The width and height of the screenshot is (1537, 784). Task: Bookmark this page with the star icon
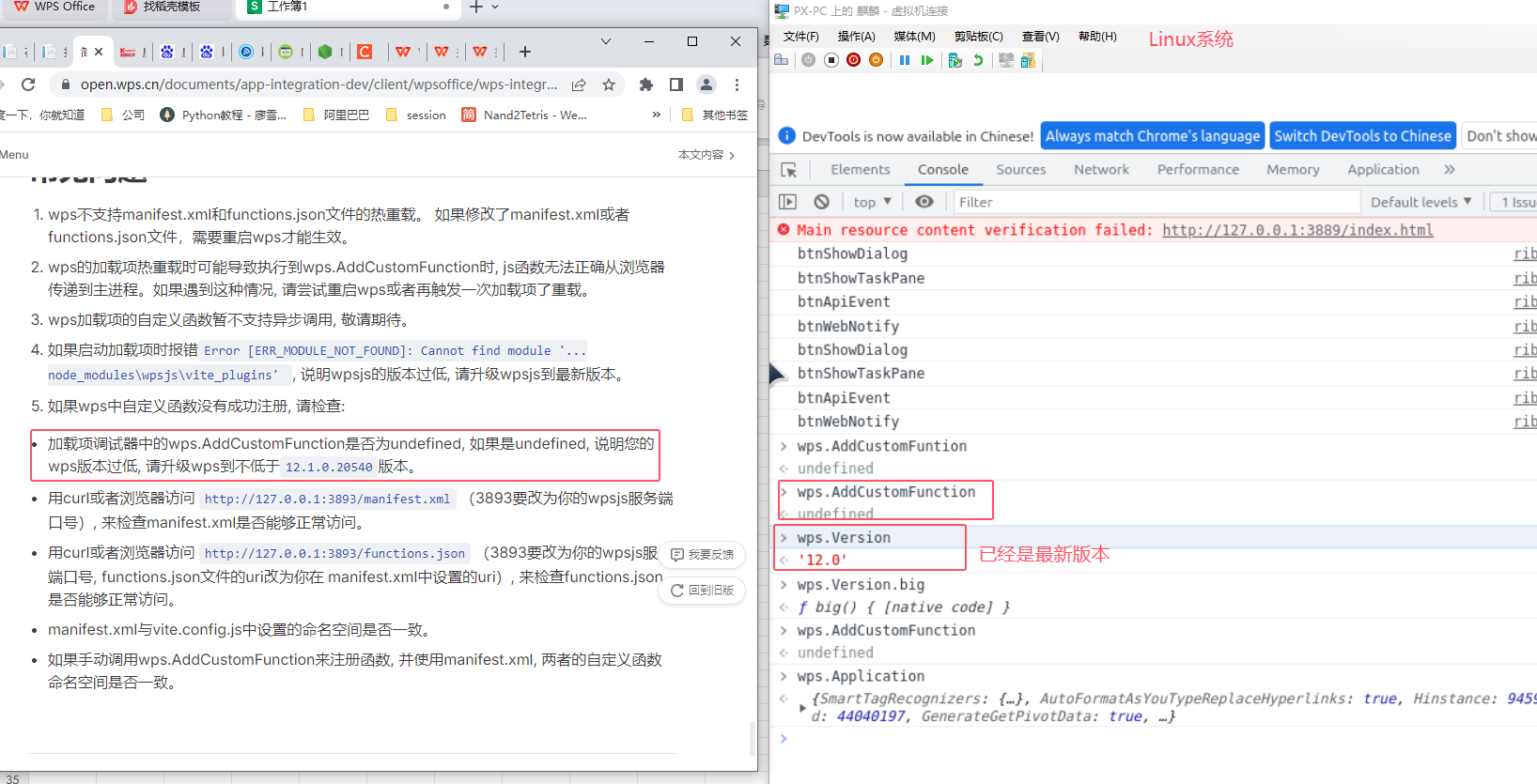pyautogui.click(x=609, y=85)
